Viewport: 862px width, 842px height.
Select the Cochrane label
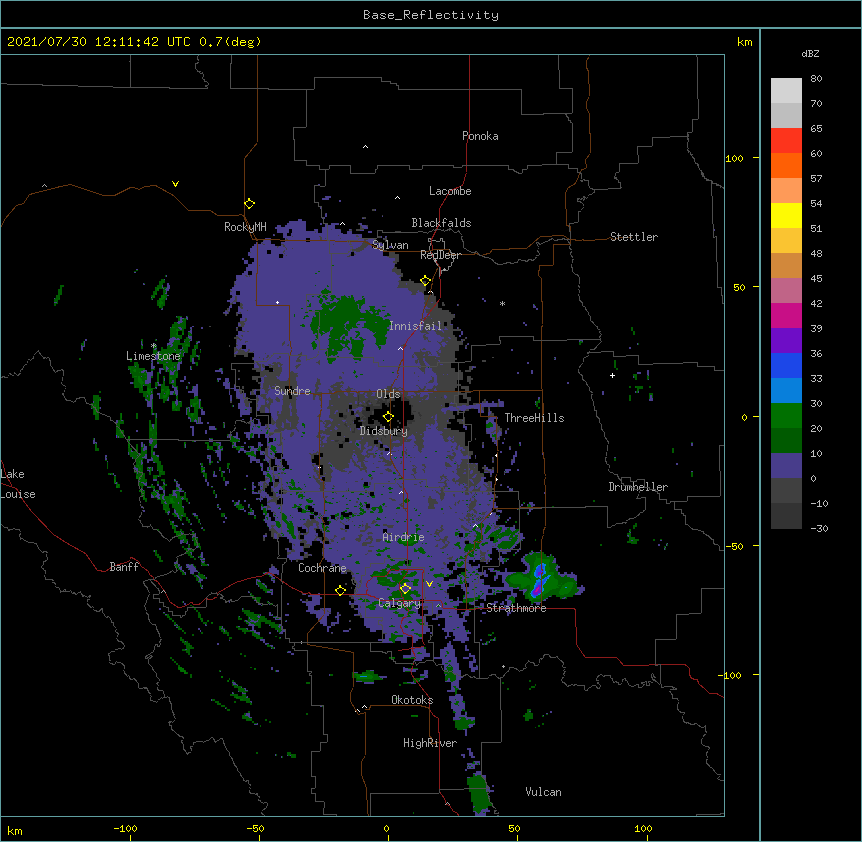tap(323, 568)
